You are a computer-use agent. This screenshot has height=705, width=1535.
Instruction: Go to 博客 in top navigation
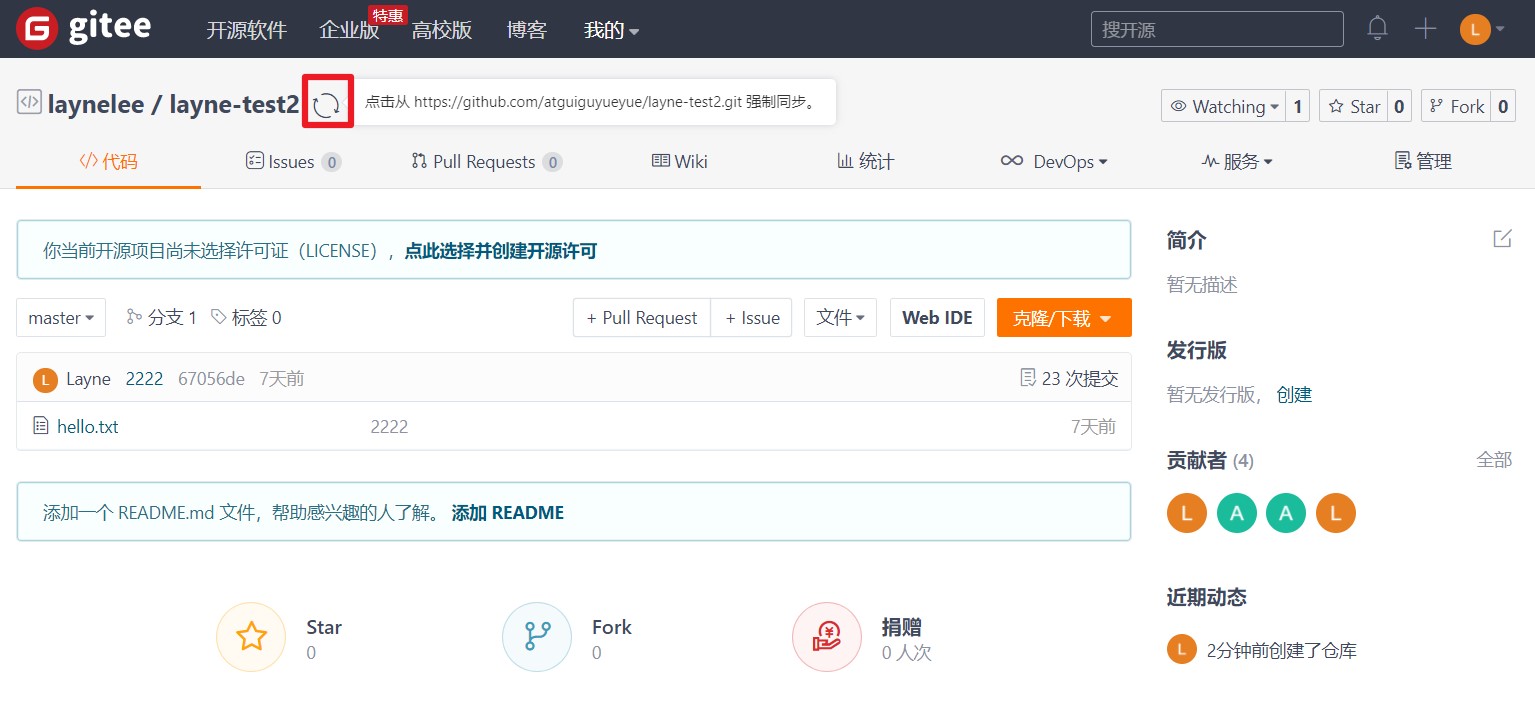click(x=527, y=30)
